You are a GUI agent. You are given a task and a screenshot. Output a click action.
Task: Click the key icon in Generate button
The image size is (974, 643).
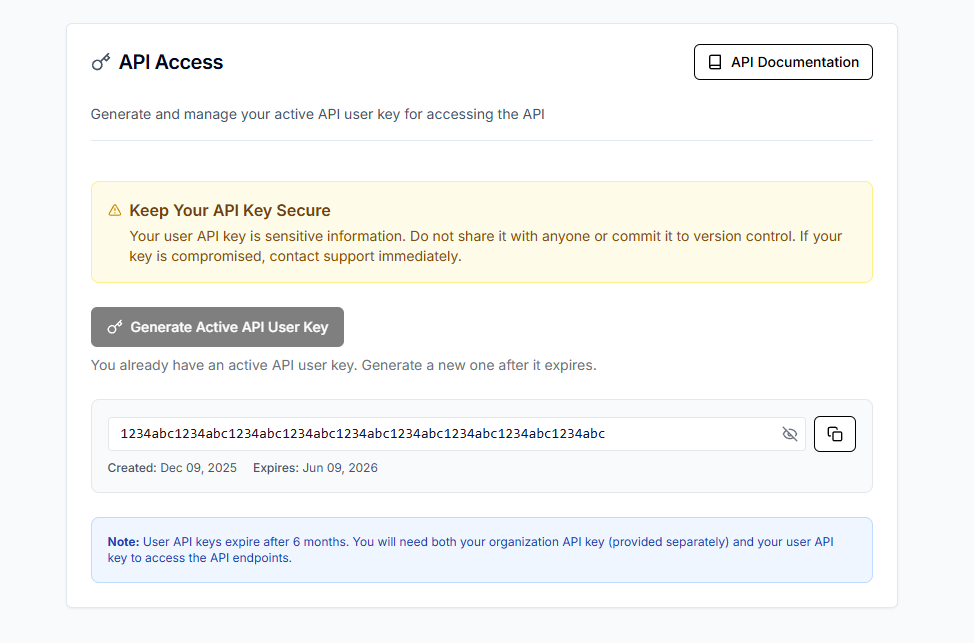coord(115,327)
